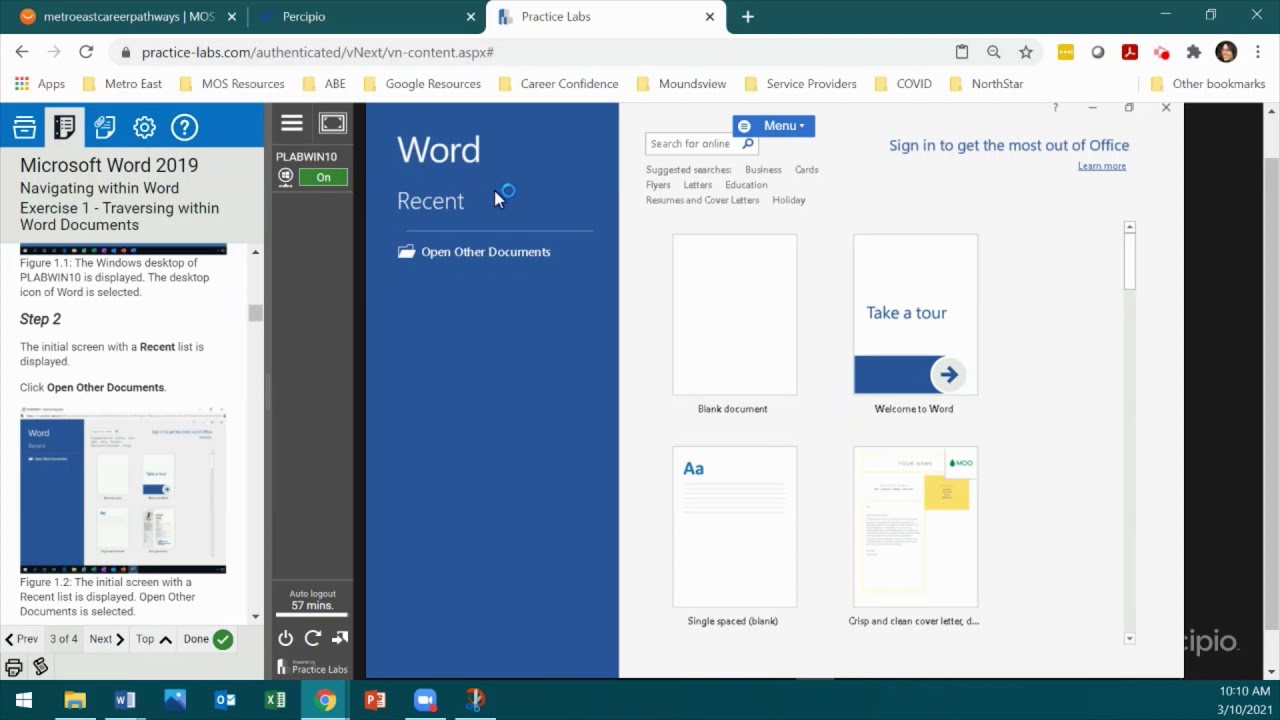Open the help question mark icon
This screenshot has width=1280, height=720.
click(x=184, y=127)
